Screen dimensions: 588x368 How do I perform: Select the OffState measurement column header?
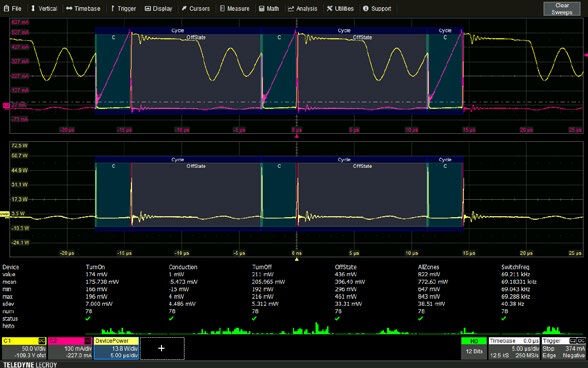click(346, 267)
